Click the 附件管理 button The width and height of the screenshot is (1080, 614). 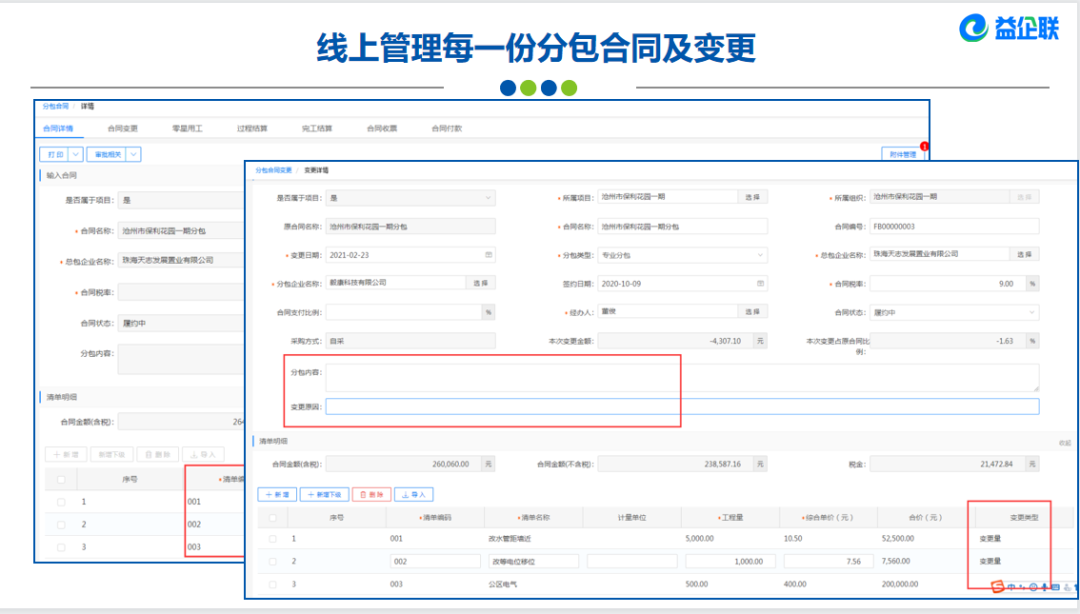902,154
